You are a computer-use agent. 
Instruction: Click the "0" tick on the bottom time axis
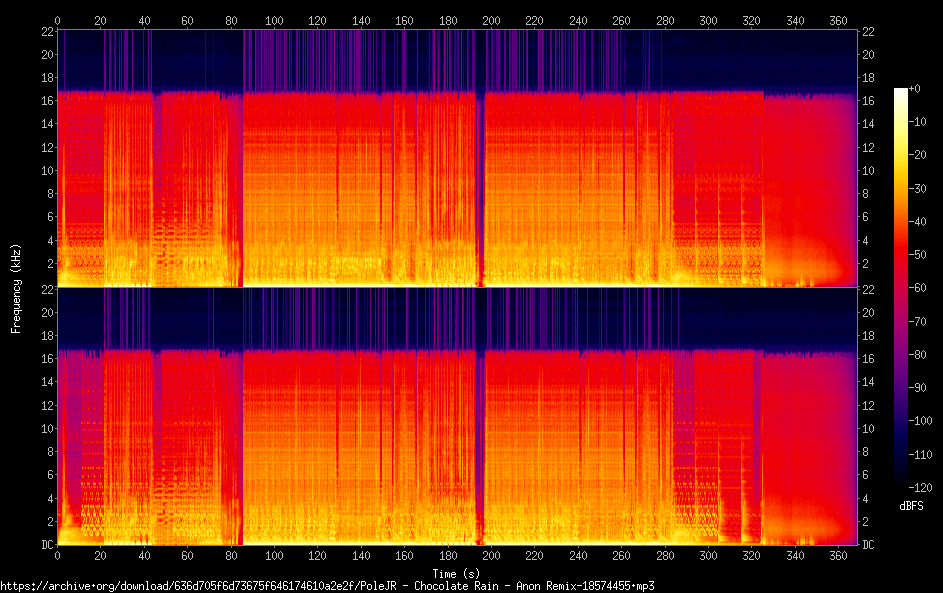click(57, 556)
